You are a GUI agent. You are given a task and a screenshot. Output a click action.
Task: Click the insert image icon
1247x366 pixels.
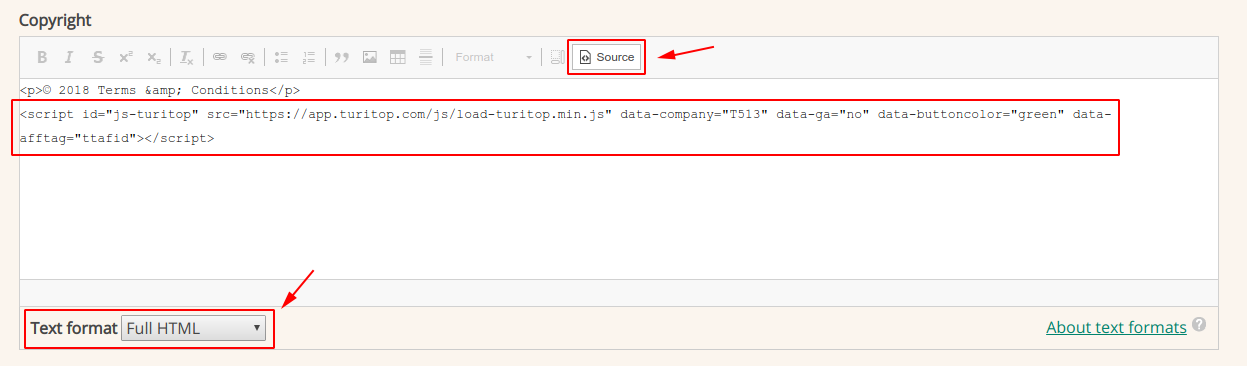coord(370,57)
